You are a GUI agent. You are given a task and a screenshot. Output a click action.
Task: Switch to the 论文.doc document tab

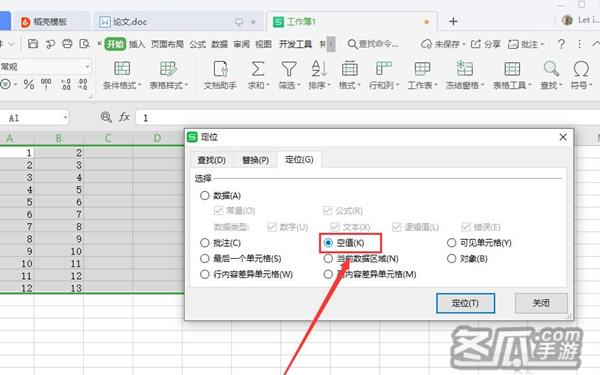tap(178, 21)
